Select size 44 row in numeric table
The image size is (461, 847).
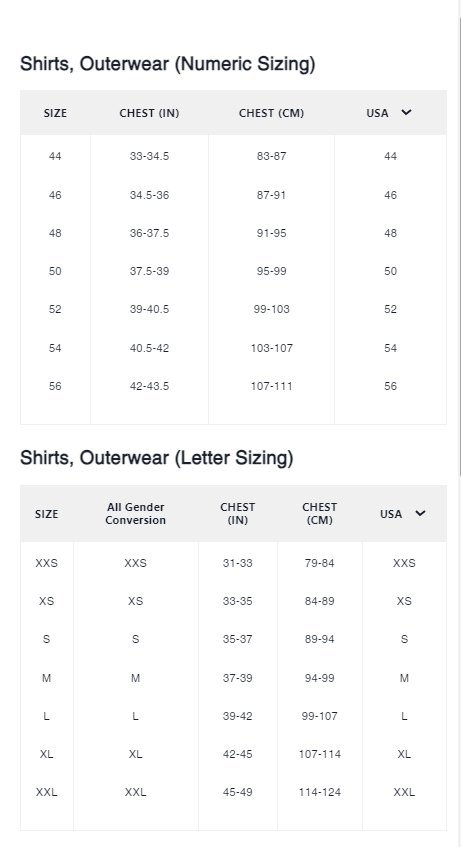click(x=233, y=156)
